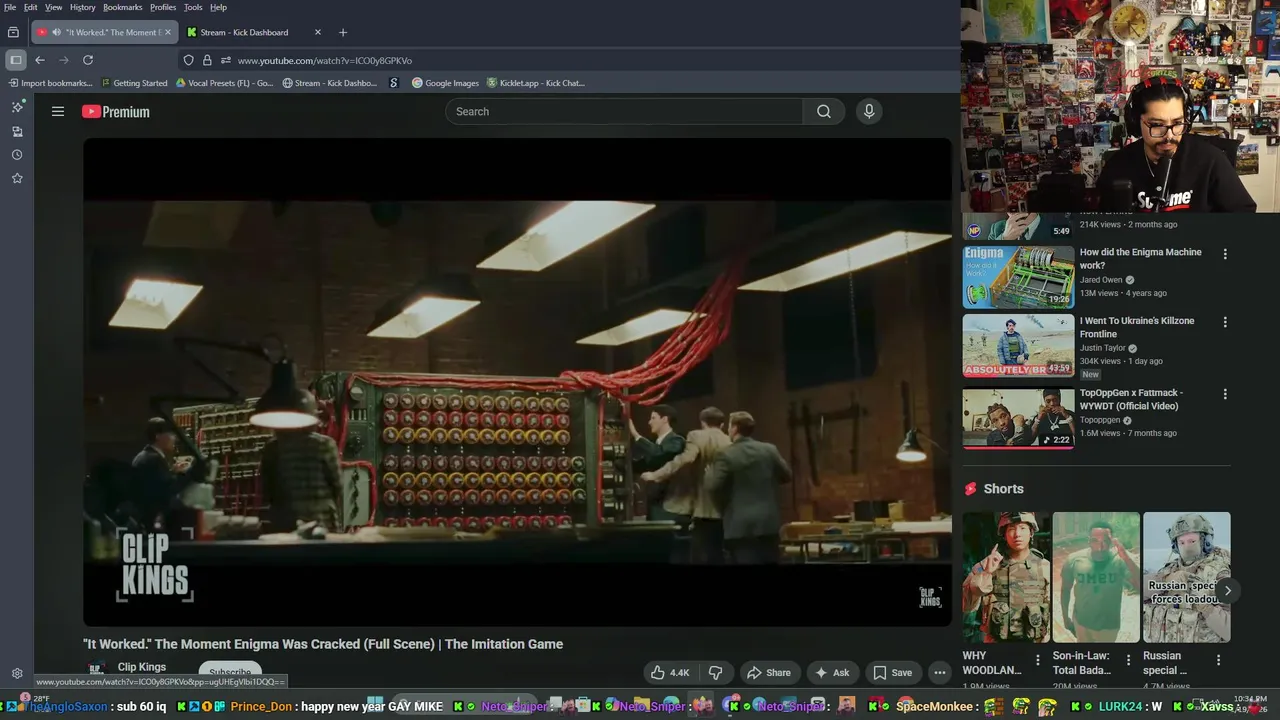Open options for Enigma Machine video
This screenshot has height=720, width=1280.
click(1225, 254)
